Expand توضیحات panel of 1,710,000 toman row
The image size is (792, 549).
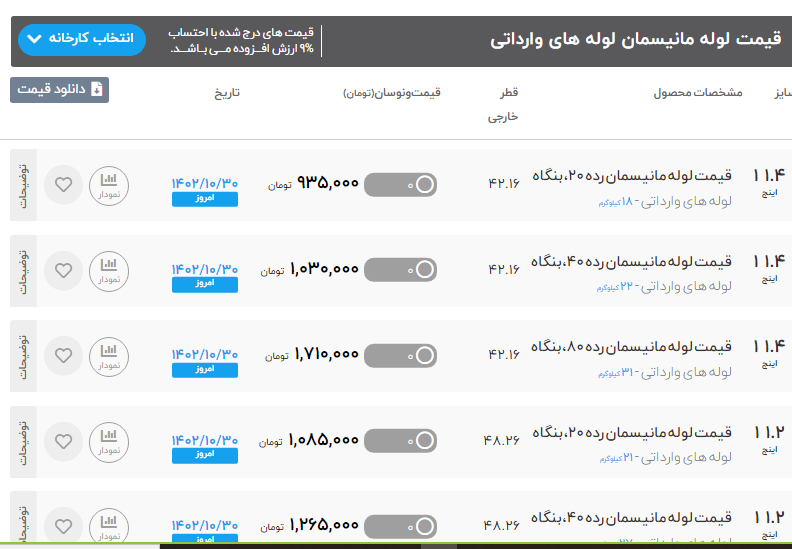coord(24,355)
